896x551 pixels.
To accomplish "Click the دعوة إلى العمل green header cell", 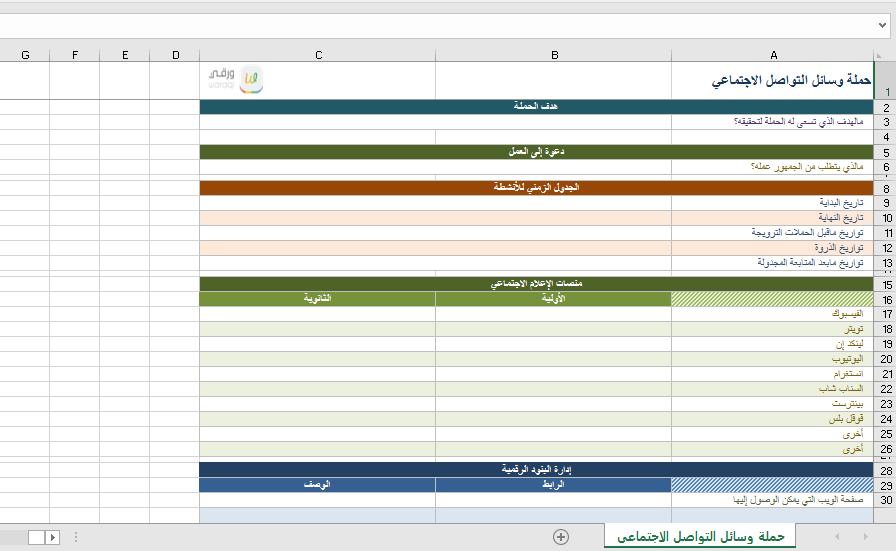I will pos(535,152).
